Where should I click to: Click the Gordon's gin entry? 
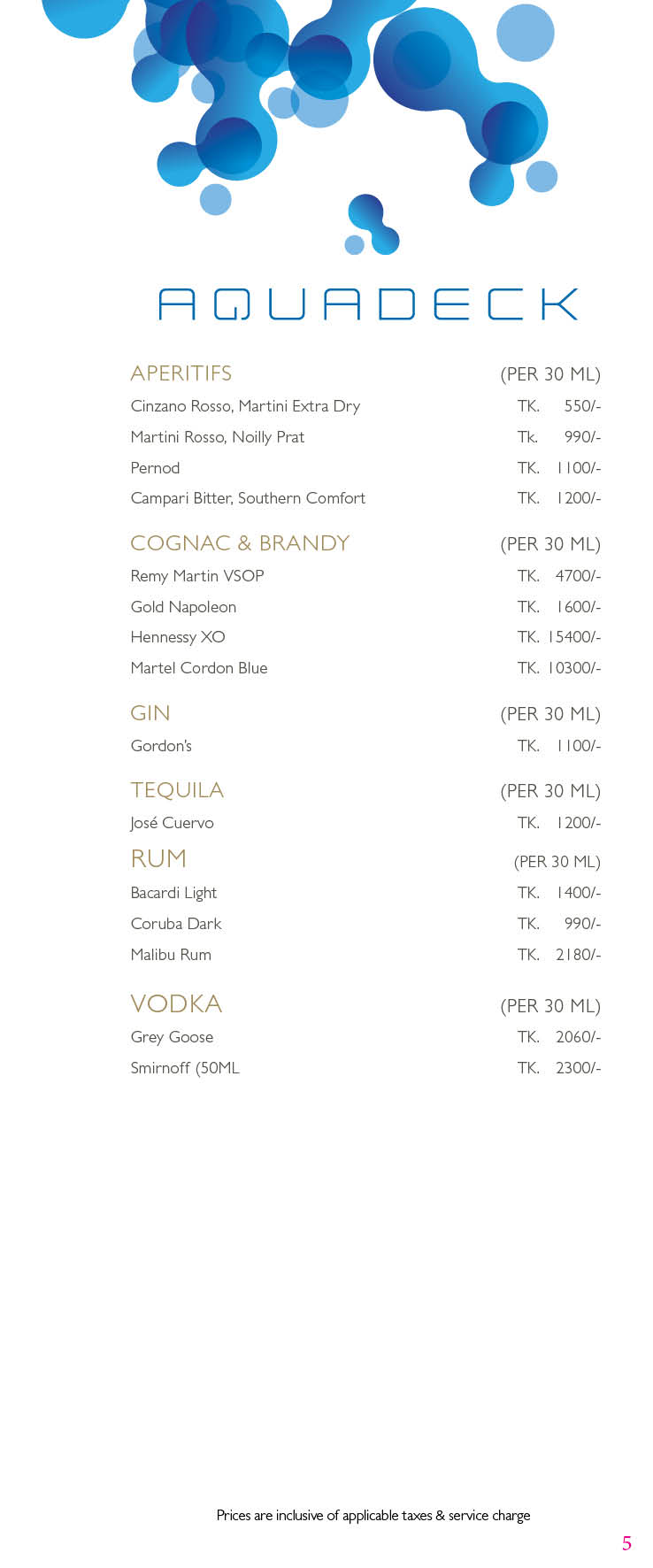click(x=161, y=746)
